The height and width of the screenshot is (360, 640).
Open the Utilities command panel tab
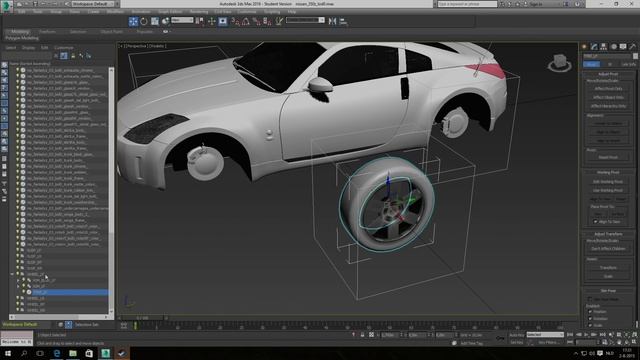click(x=633, y=47)
